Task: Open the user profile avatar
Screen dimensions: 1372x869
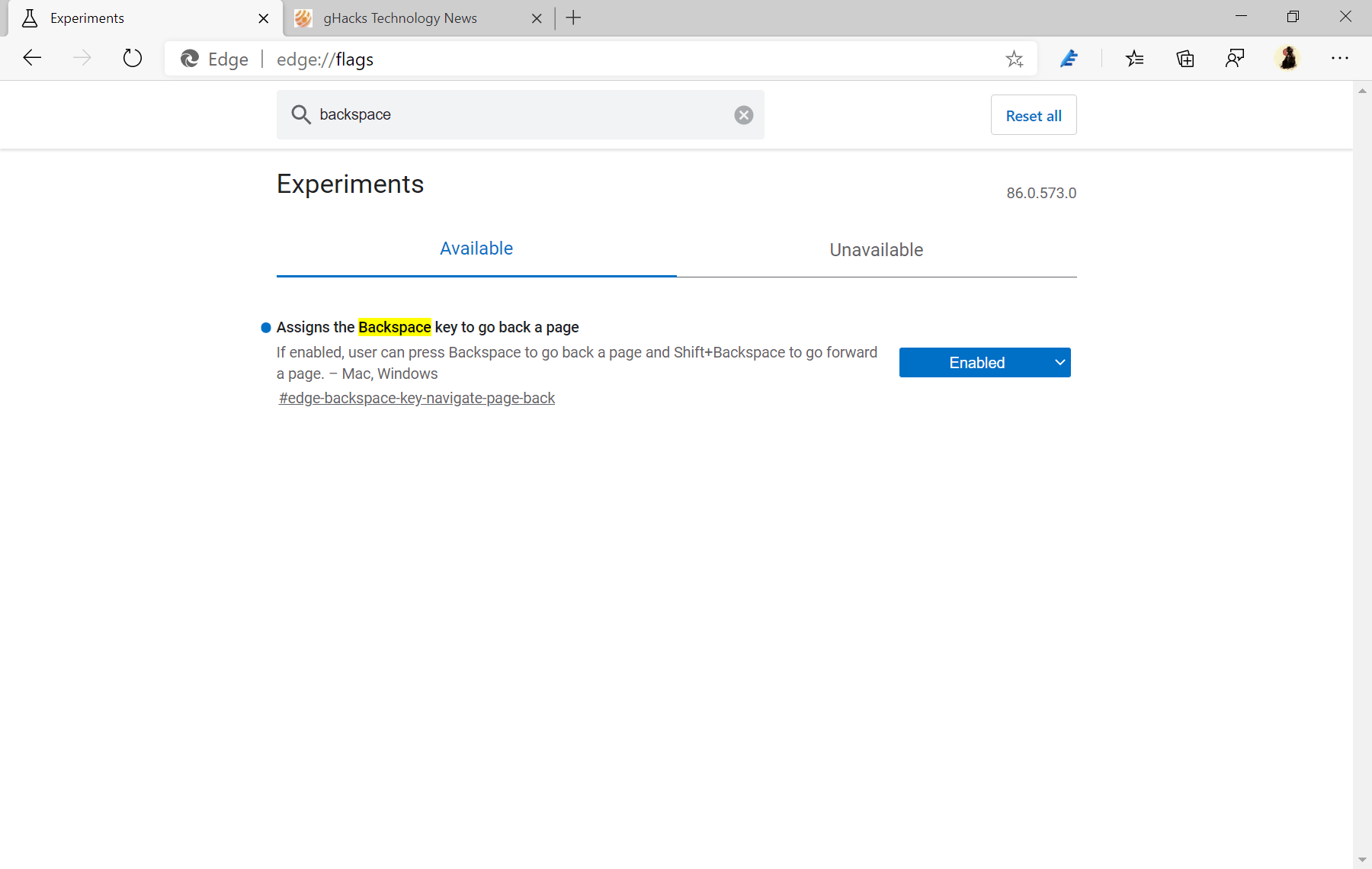Action: [1288, 58]
